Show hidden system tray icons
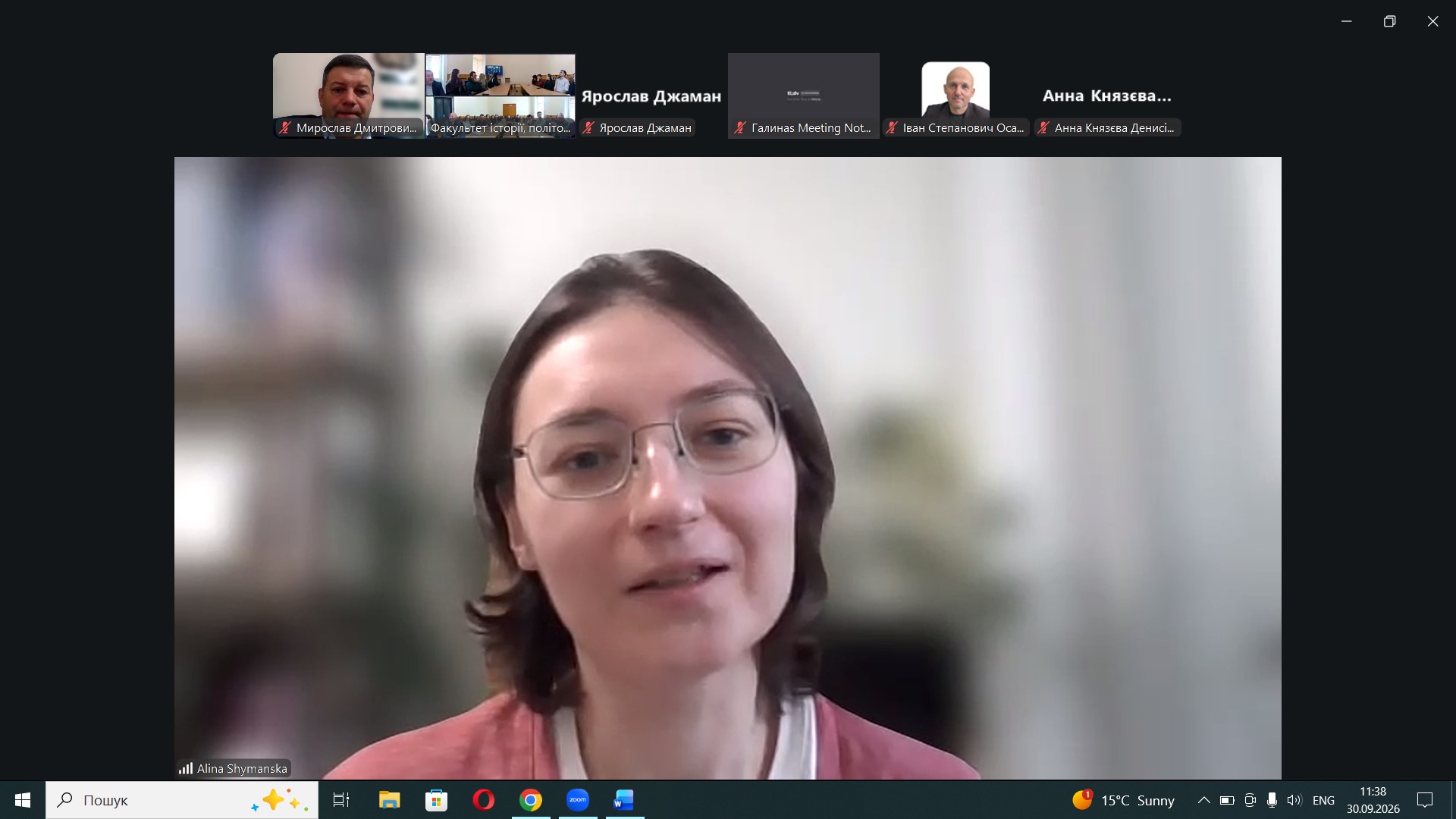The height and width of the screenshot is (819, 1456). (x=1203, y=800)
